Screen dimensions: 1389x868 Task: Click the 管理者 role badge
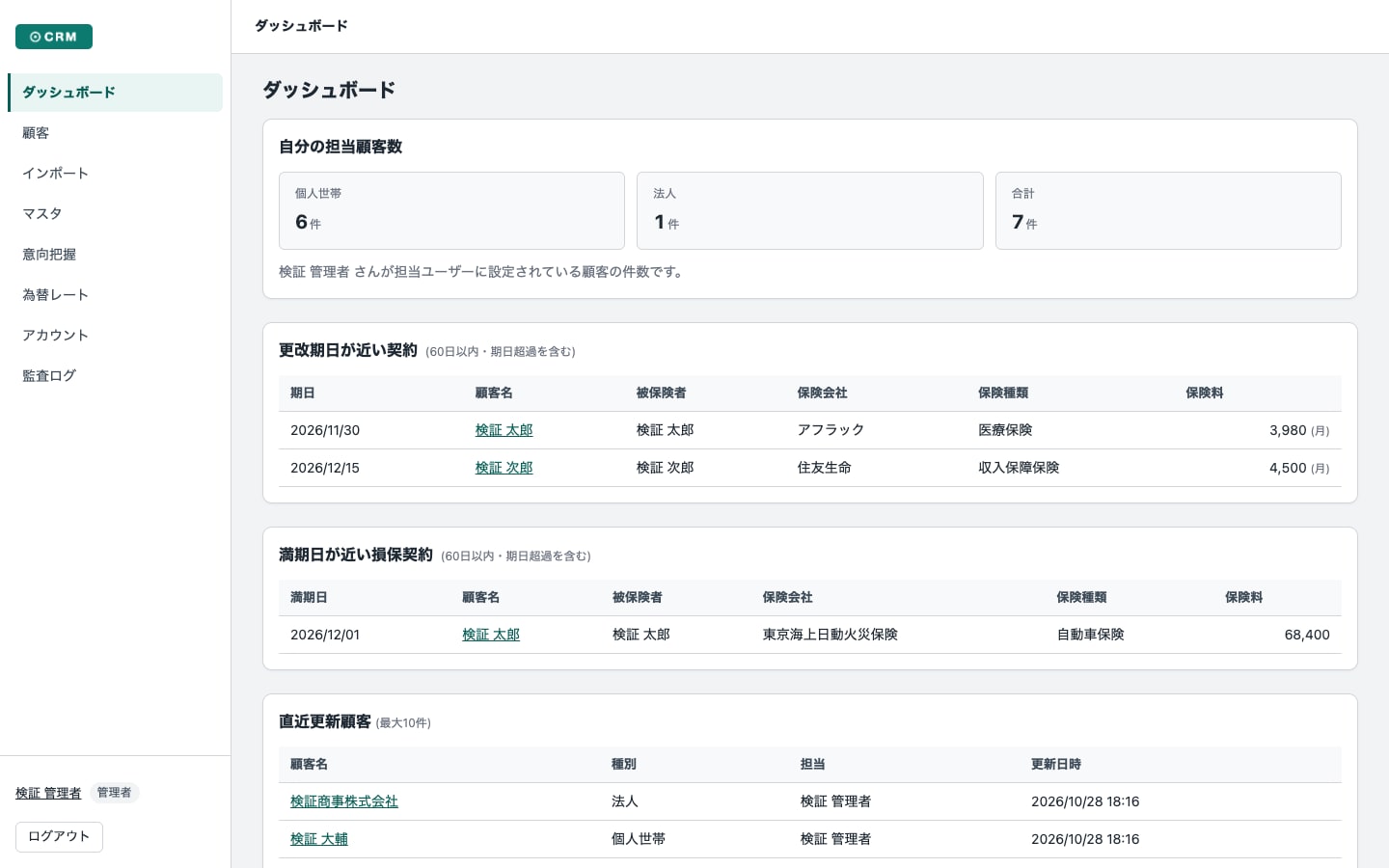pyautogui.click(x=115, y=793)
